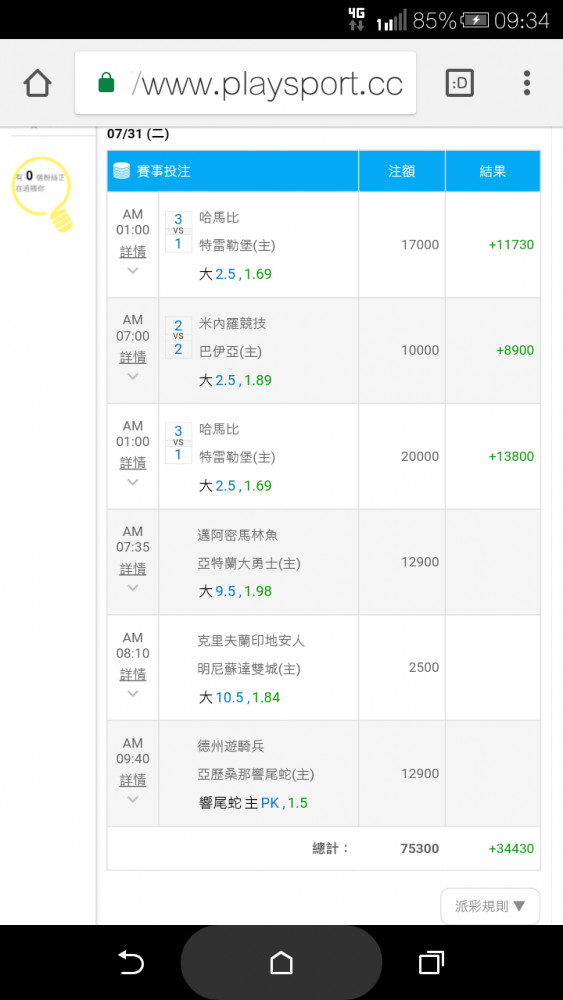Image resolution: width=563 pixels, height=1000 pixels.
Task: Tap the coin stack icon beside 賽事投注
Action: tap(121, 171)
